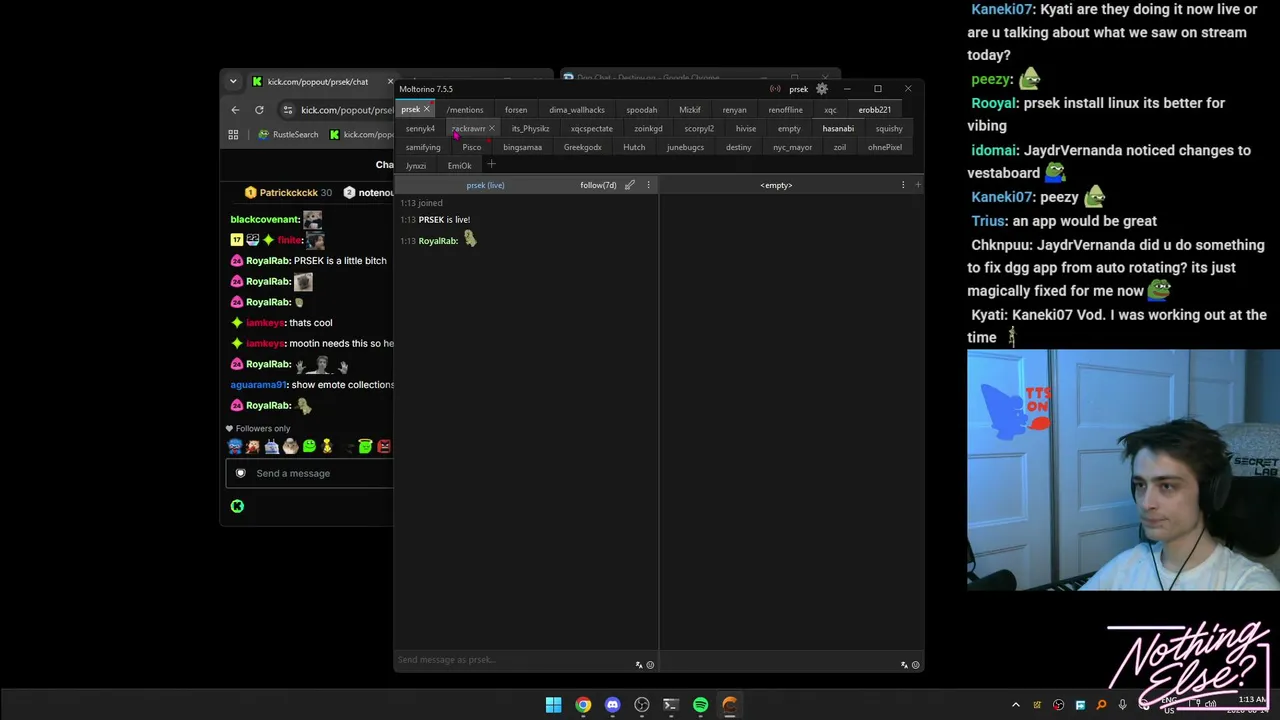Select the Pisco tab
The height and width of the screenshot is (720, 1280).
472,148
